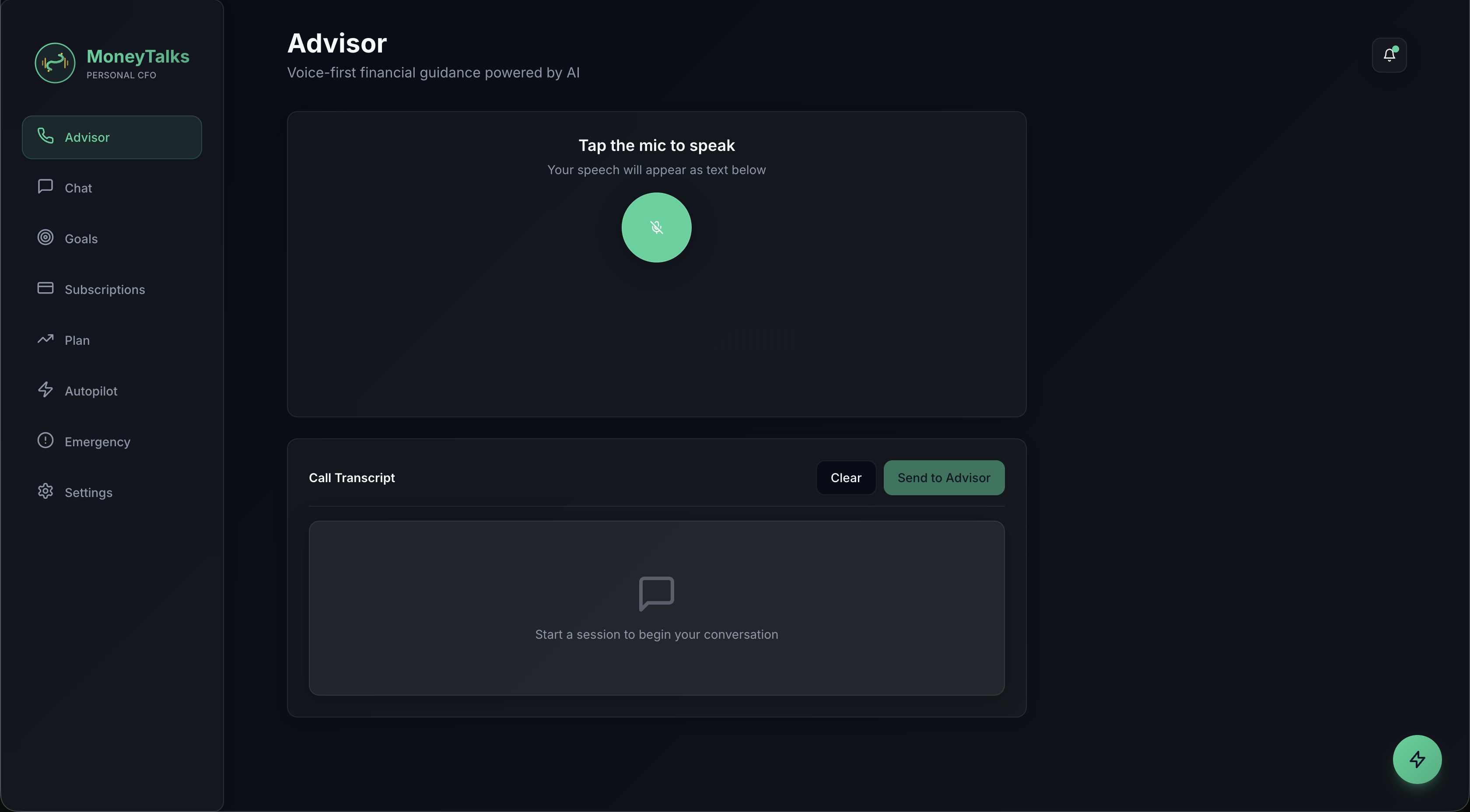
Task: Switch to the Autopilot section
Action: [x=91, y=392]
